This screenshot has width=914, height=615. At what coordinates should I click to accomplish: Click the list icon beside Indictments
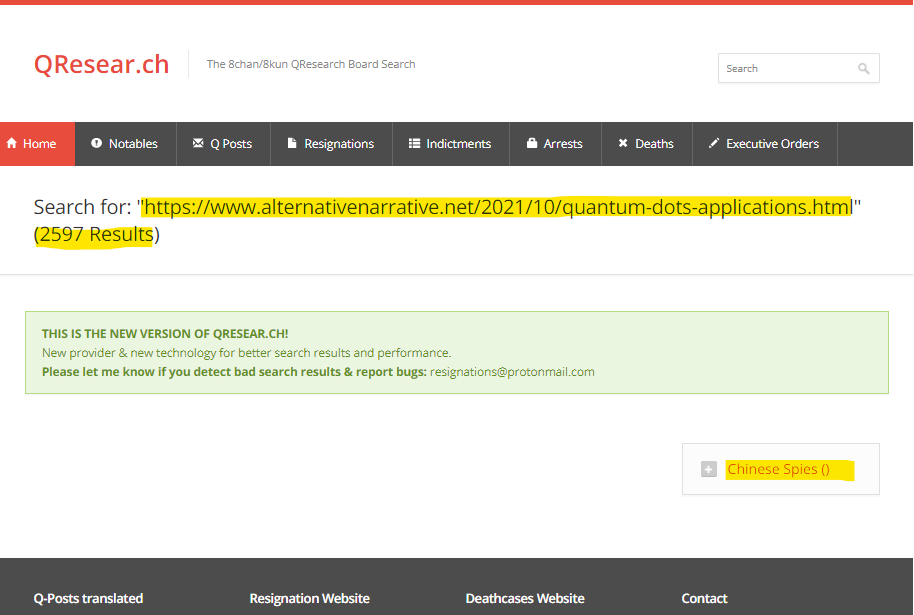(x=414, y=143)
